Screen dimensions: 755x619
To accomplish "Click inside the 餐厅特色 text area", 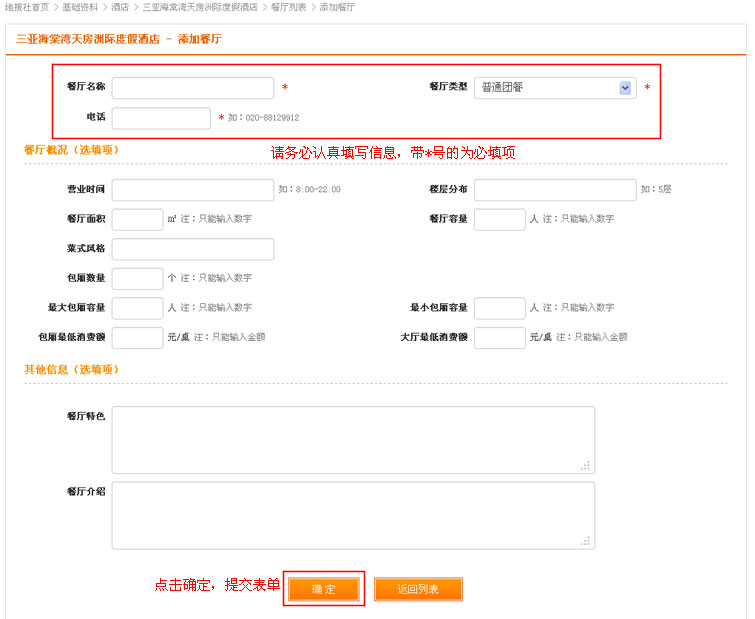I will 353,440.
